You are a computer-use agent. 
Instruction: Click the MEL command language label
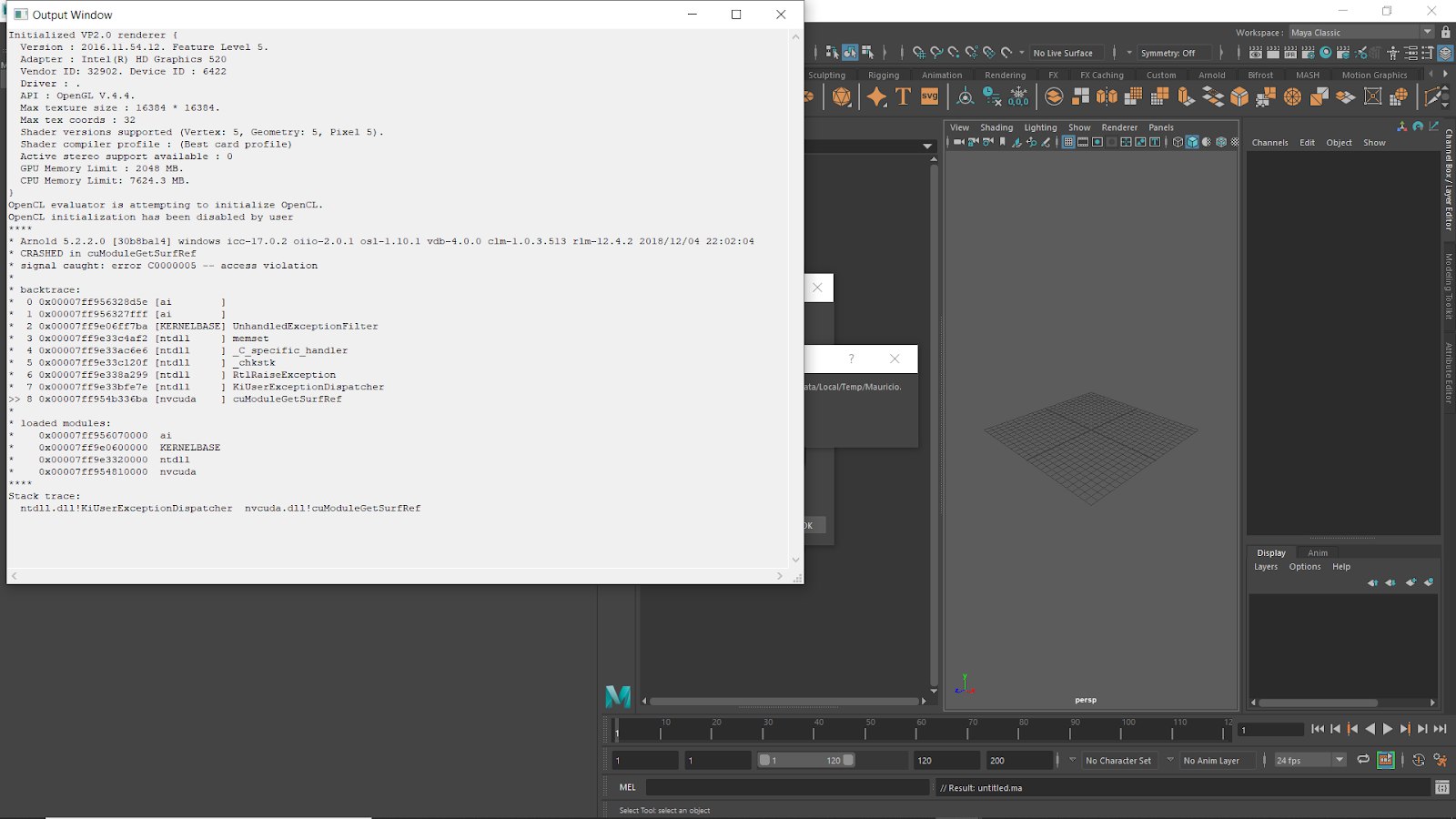tap(628, 787)
